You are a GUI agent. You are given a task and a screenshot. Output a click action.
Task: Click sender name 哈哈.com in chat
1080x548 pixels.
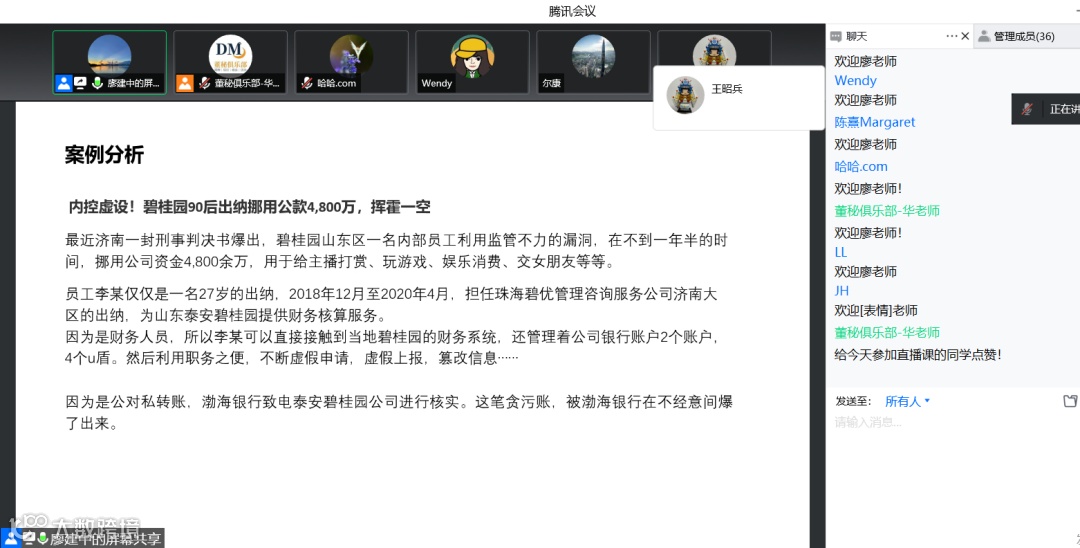(861, 166)
